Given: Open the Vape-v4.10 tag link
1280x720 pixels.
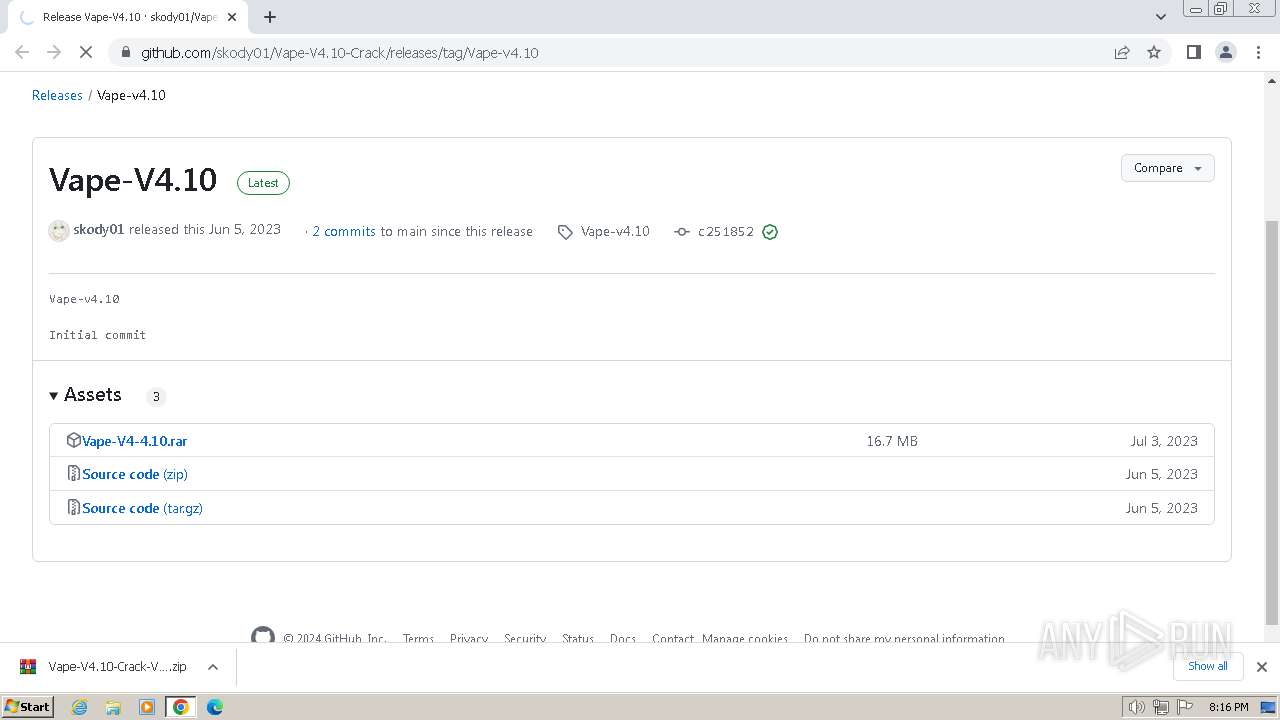Looking at the screenshot, I should (615, 231).
